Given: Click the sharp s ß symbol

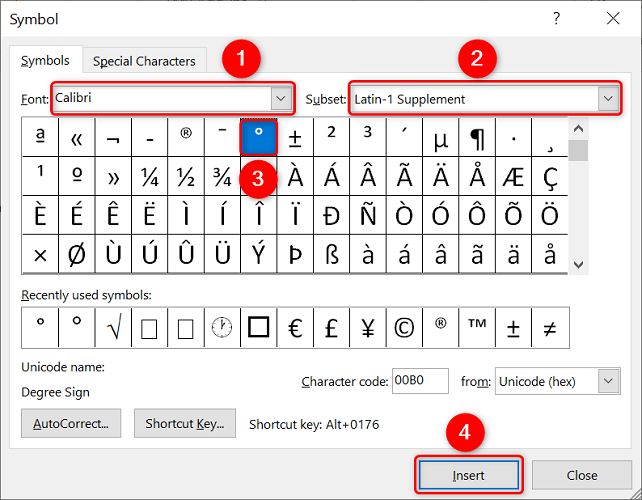Looking at the screenshot, I should (x=331, y=253).
